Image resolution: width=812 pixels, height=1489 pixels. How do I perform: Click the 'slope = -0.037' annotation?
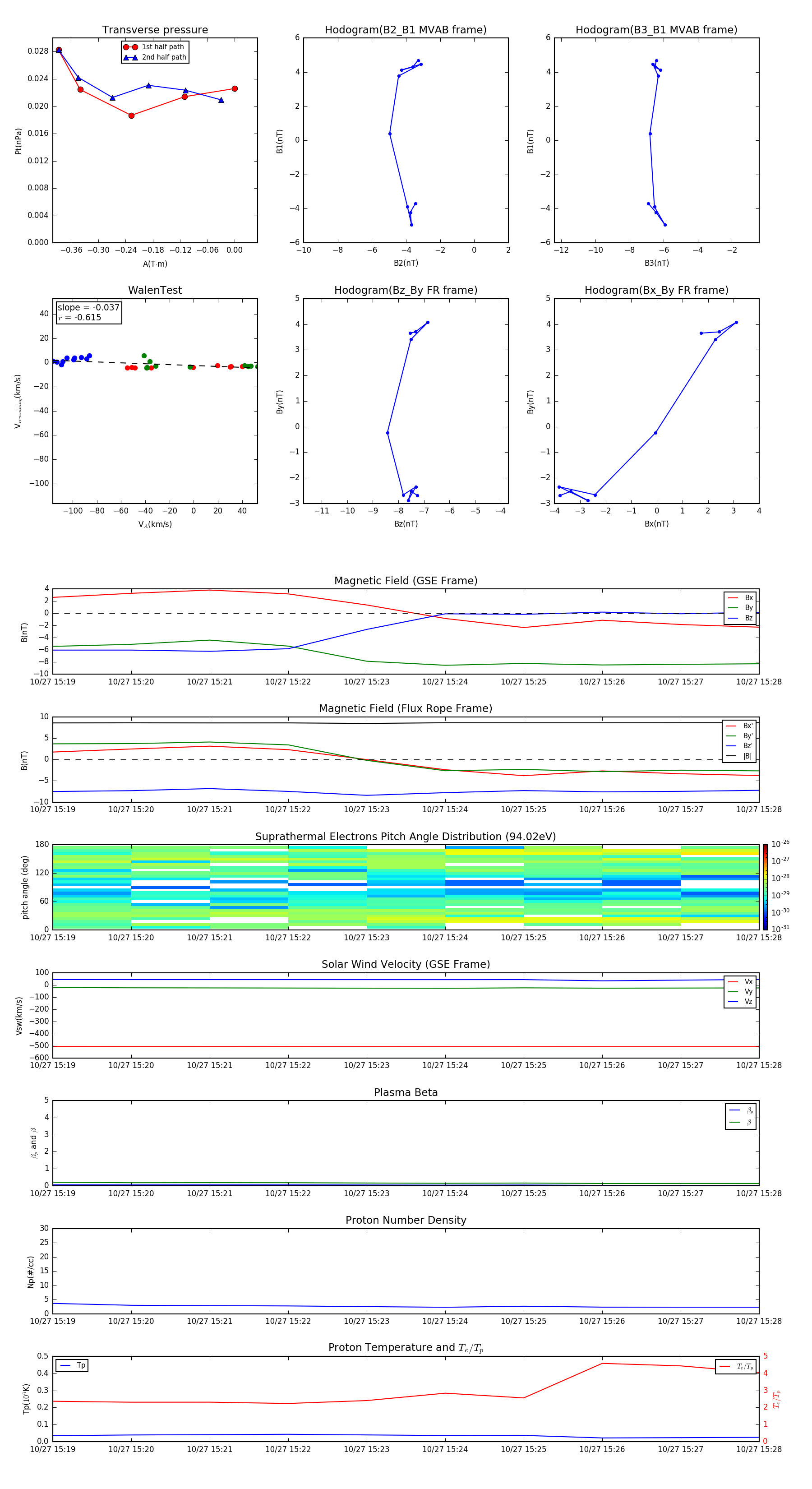pyautogui.click(x=88, y=308)
